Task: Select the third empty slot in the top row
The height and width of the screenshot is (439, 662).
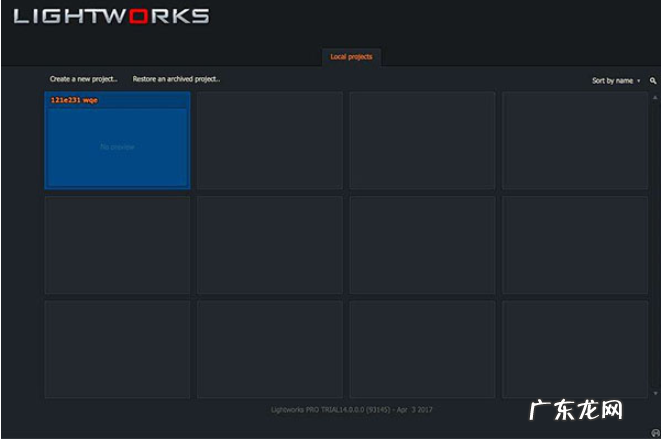Action: tap(422, 140)
